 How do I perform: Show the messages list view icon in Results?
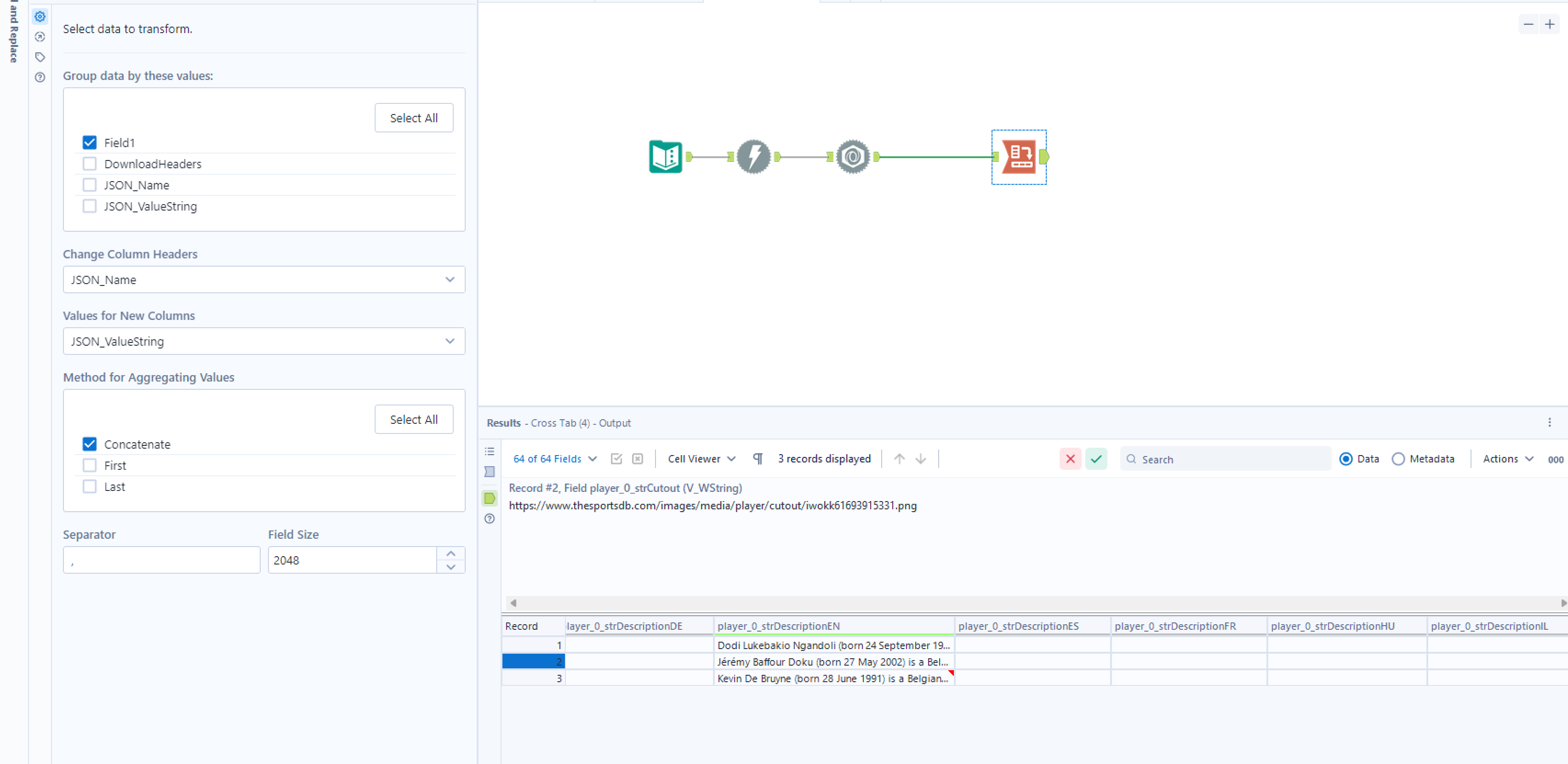coord(490,452)
